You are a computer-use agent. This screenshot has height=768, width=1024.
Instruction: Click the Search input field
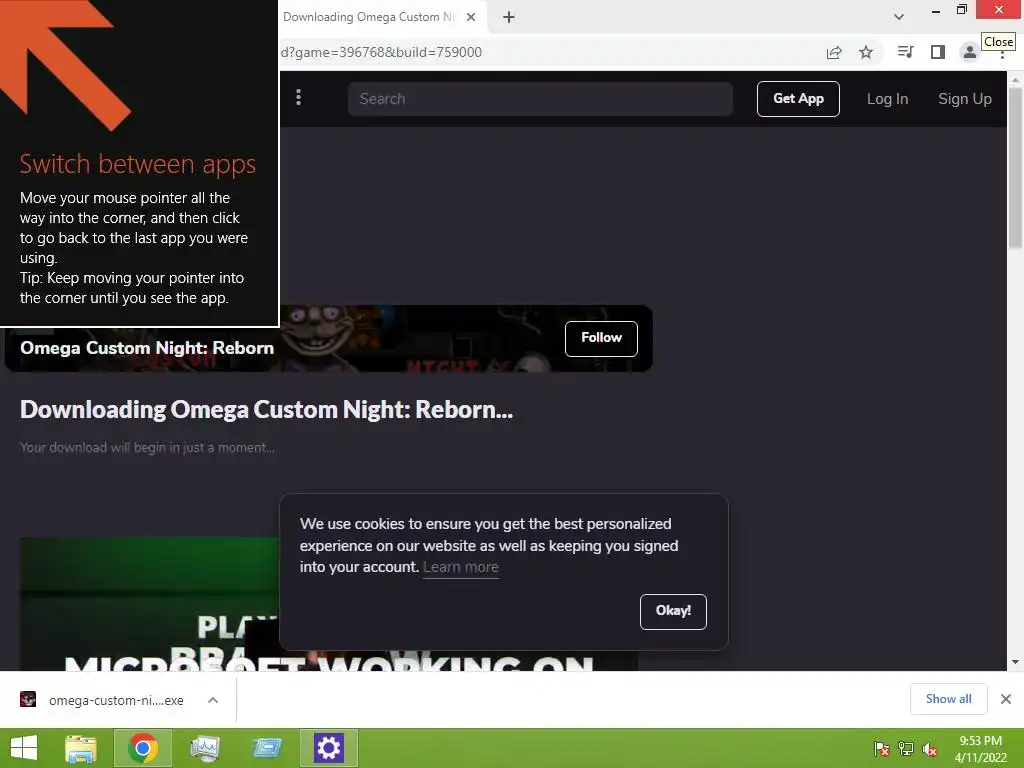[540, 99]
